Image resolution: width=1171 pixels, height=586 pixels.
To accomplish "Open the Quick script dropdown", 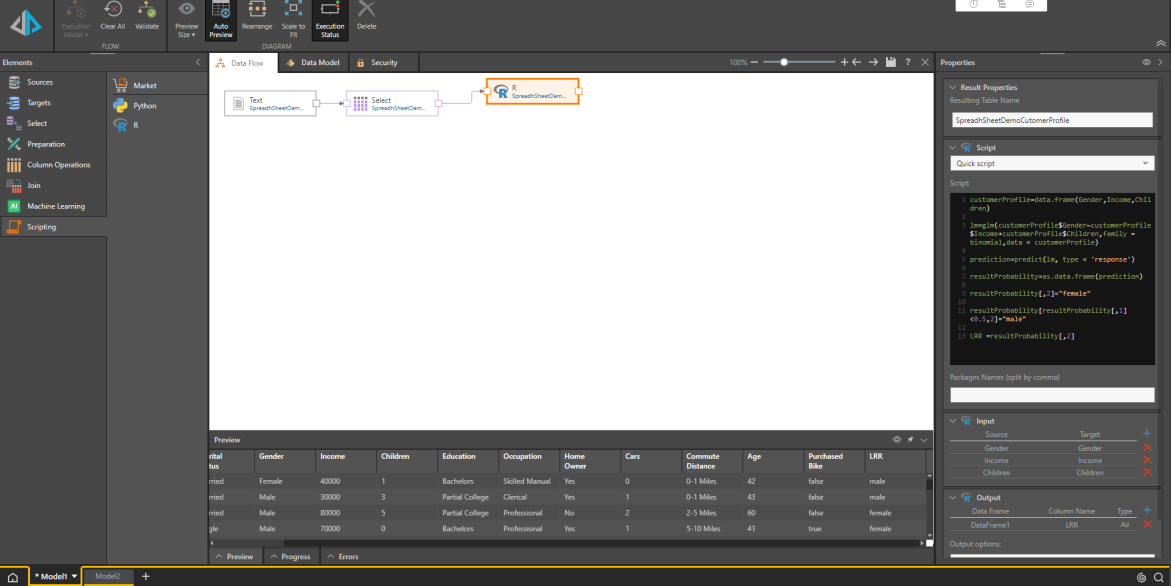I will coord(1051,163).
